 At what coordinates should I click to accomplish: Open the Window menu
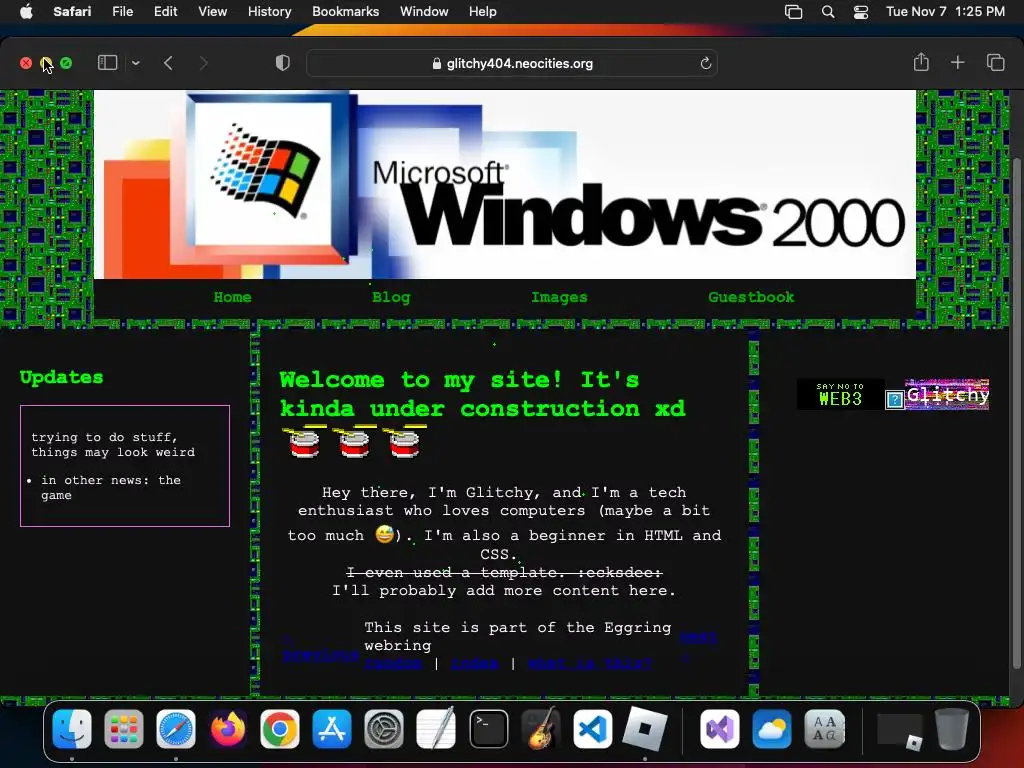click(424, 11)
